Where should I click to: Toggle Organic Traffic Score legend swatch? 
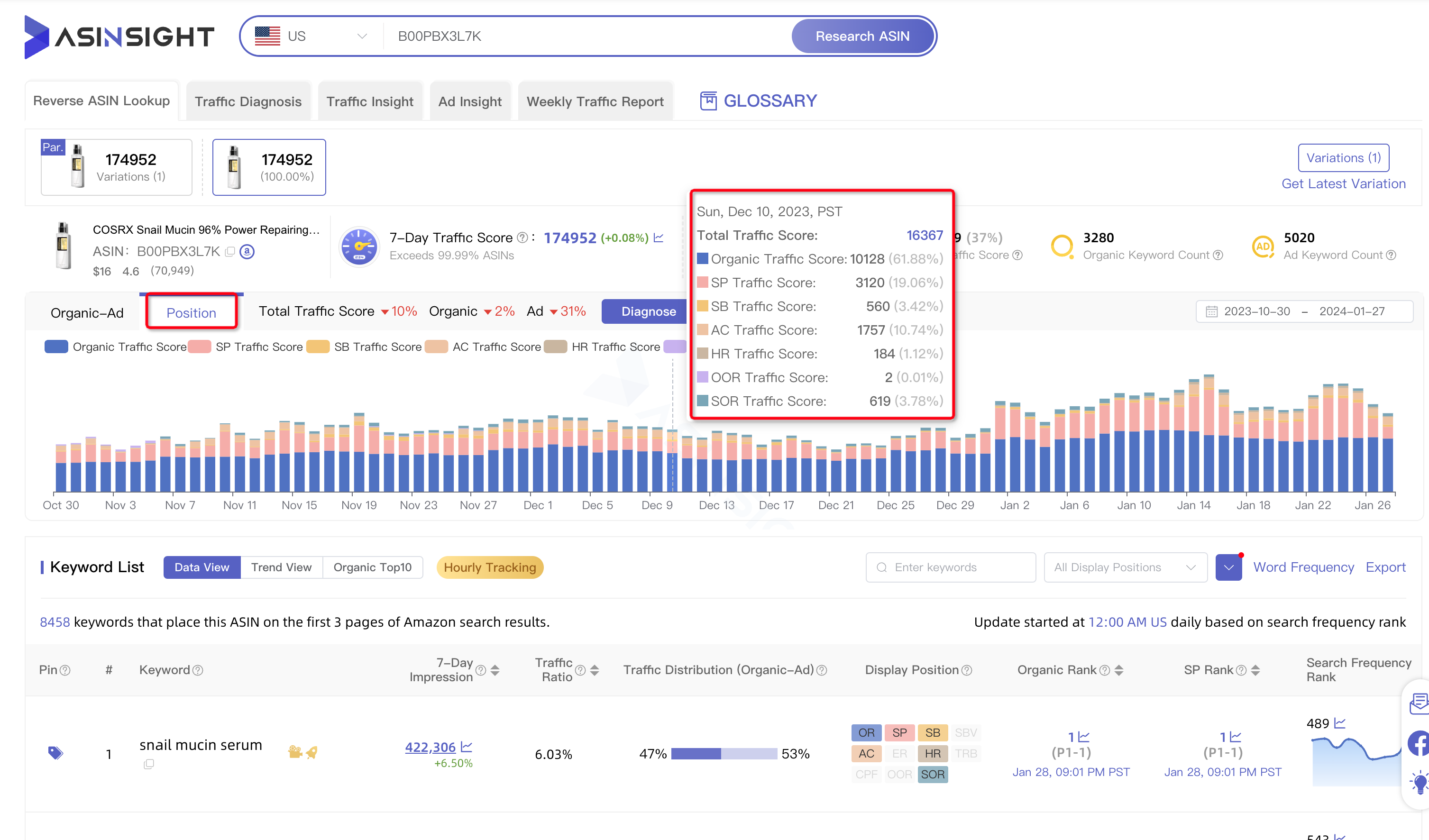click(x=56, y=347)
